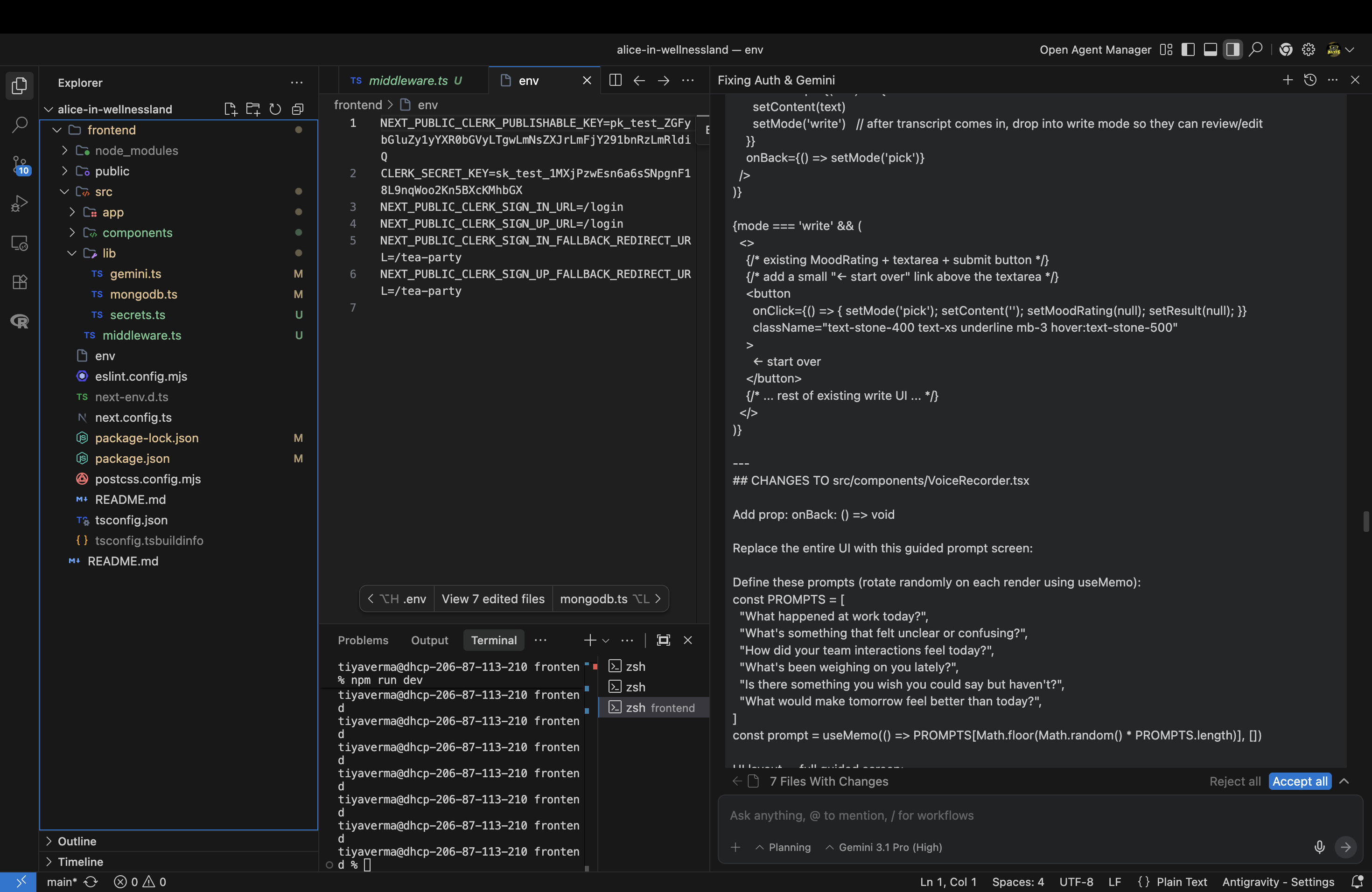
Task: Open chat history icon in agent panel
Action: (x=1310, y=80)
